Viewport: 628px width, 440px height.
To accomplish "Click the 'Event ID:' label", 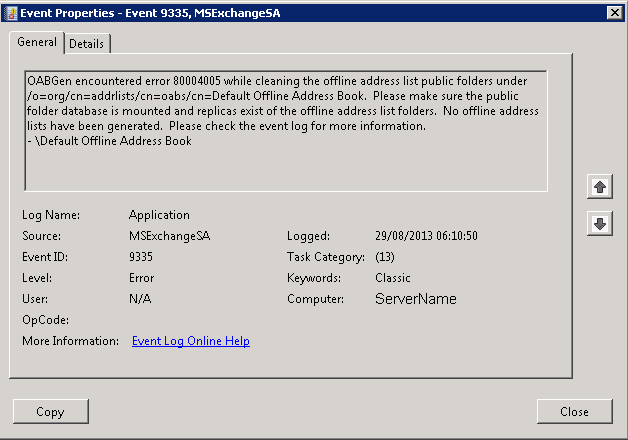I will pos(45,257).
